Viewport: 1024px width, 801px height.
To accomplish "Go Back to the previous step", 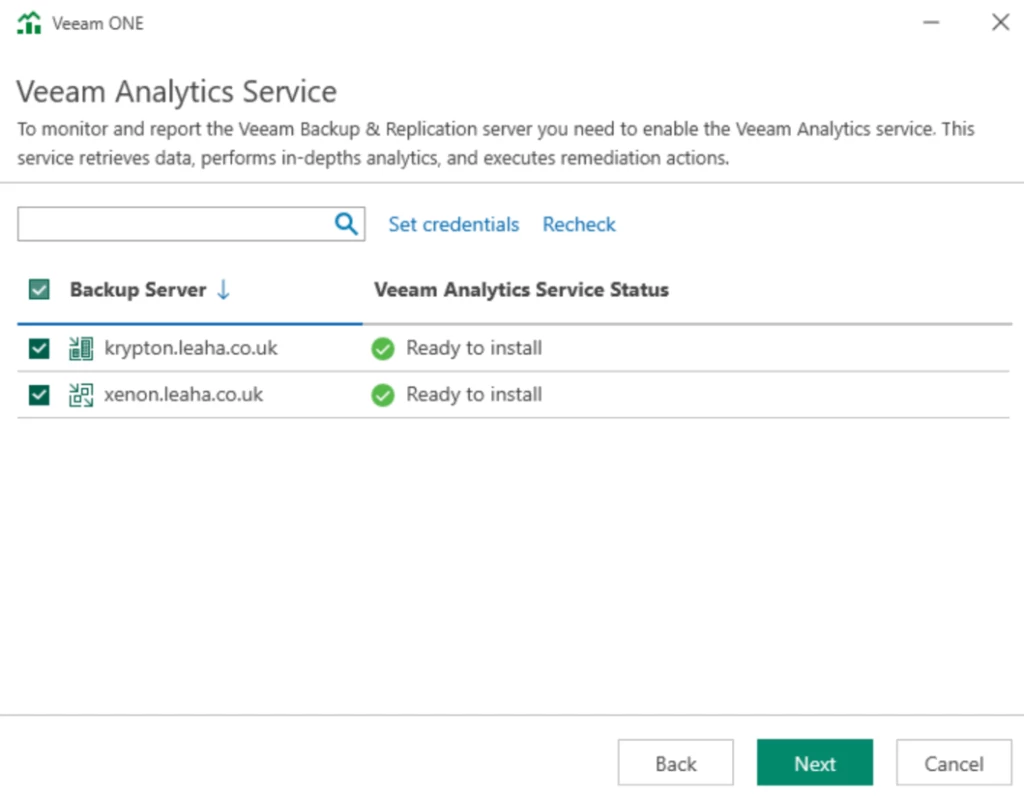I will coord(675,763).
